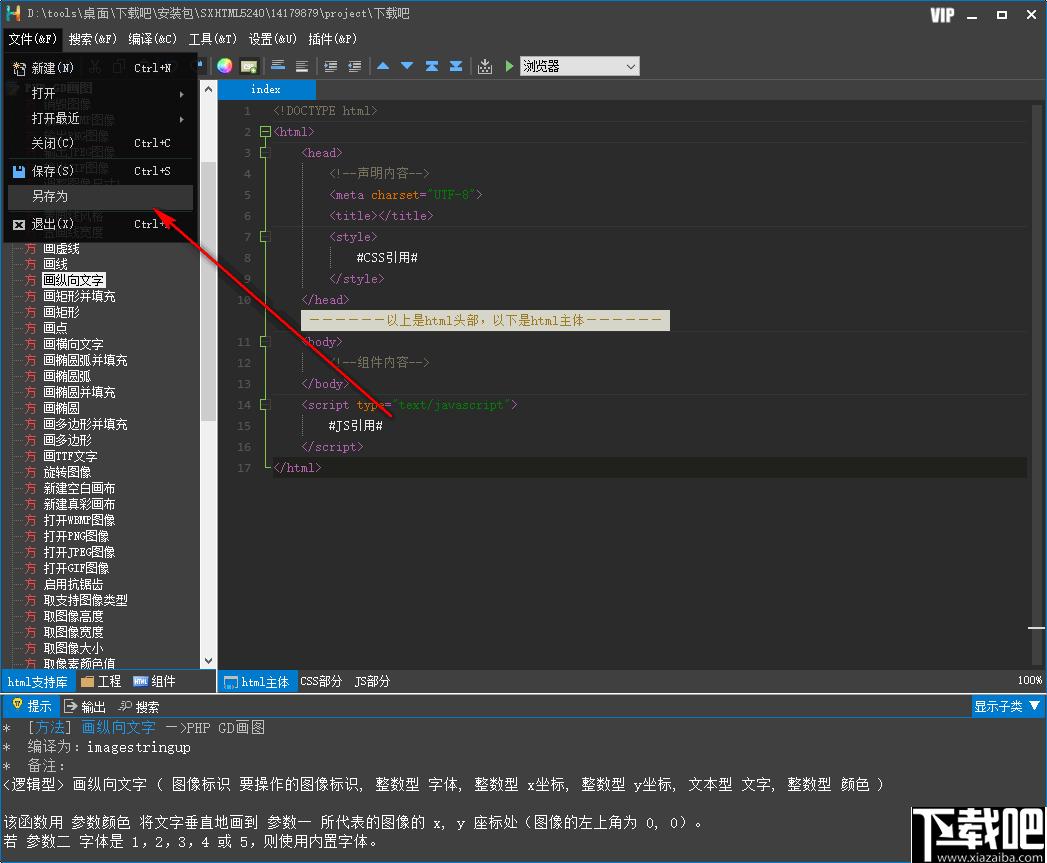
Task: Collapse the head tag fold marker
Action: (x=265, y=153)
